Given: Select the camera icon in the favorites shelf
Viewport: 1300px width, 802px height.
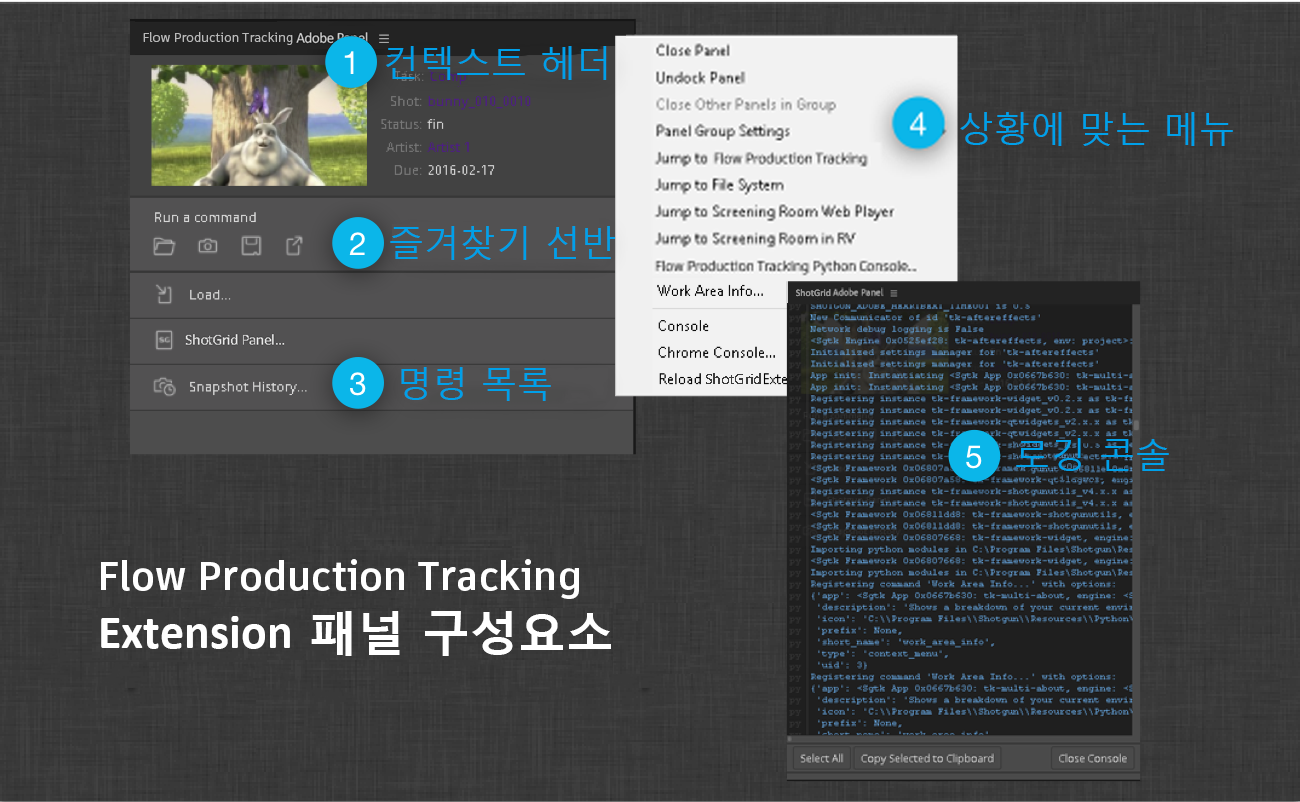Looking at the screenshot, I should pyautogui.click(x=207, y=245).
